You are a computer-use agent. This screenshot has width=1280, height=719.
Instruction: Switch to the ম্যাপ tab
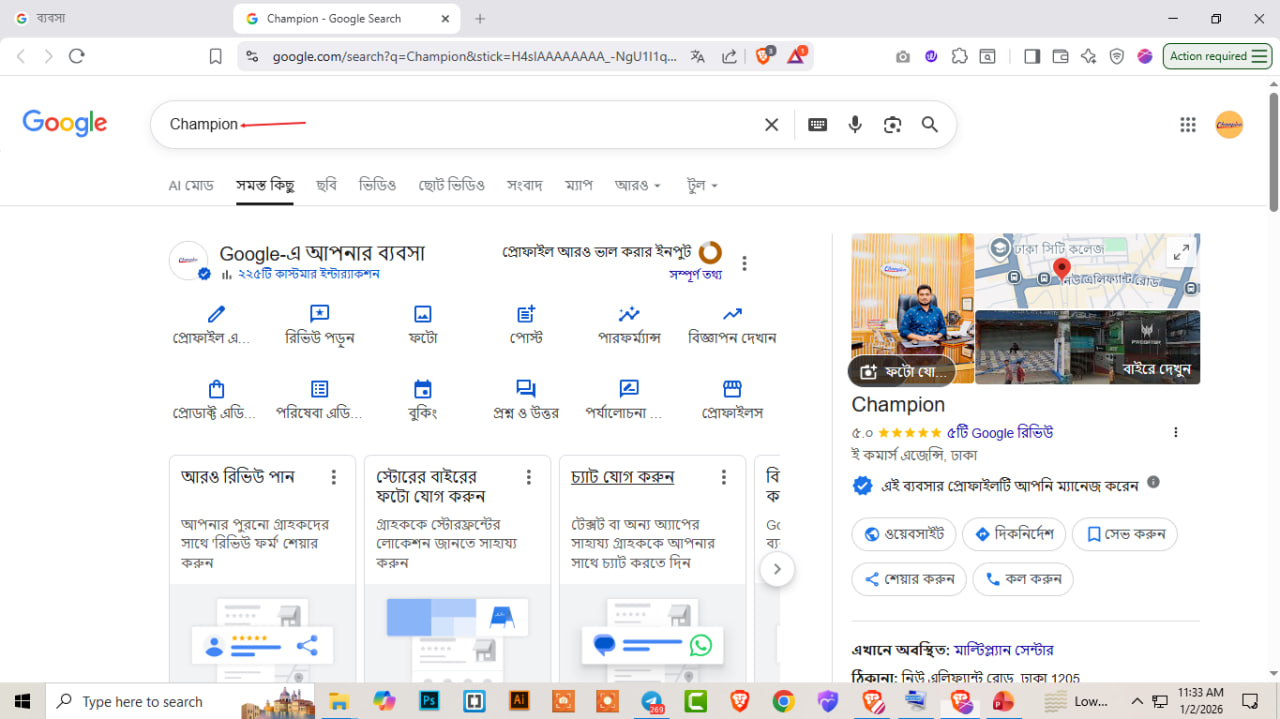coord(578,185)
